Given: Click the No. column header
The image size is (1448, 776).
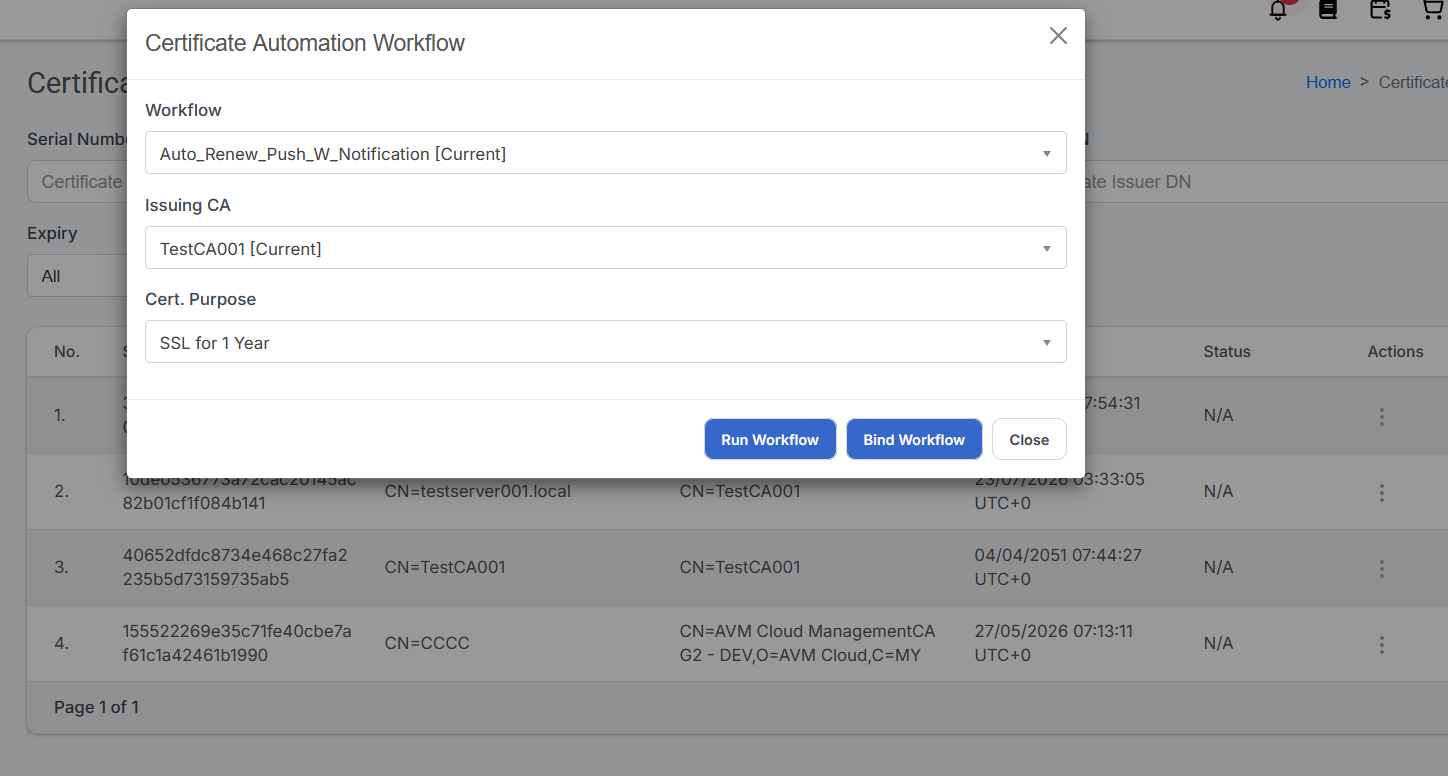Looking at the screenshot, I should [x=67, y=351].
